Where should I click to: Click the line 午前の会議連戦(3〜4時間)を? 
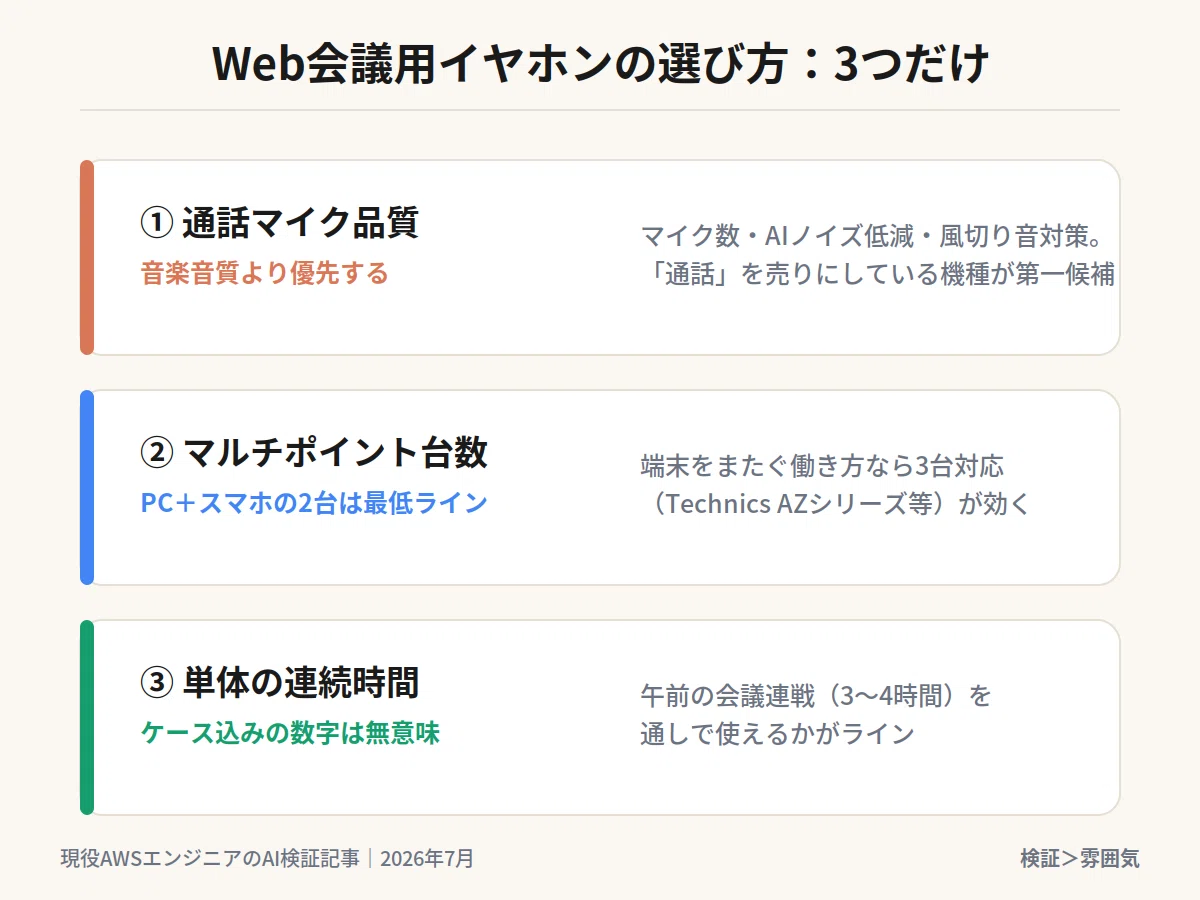click(816, 696)
